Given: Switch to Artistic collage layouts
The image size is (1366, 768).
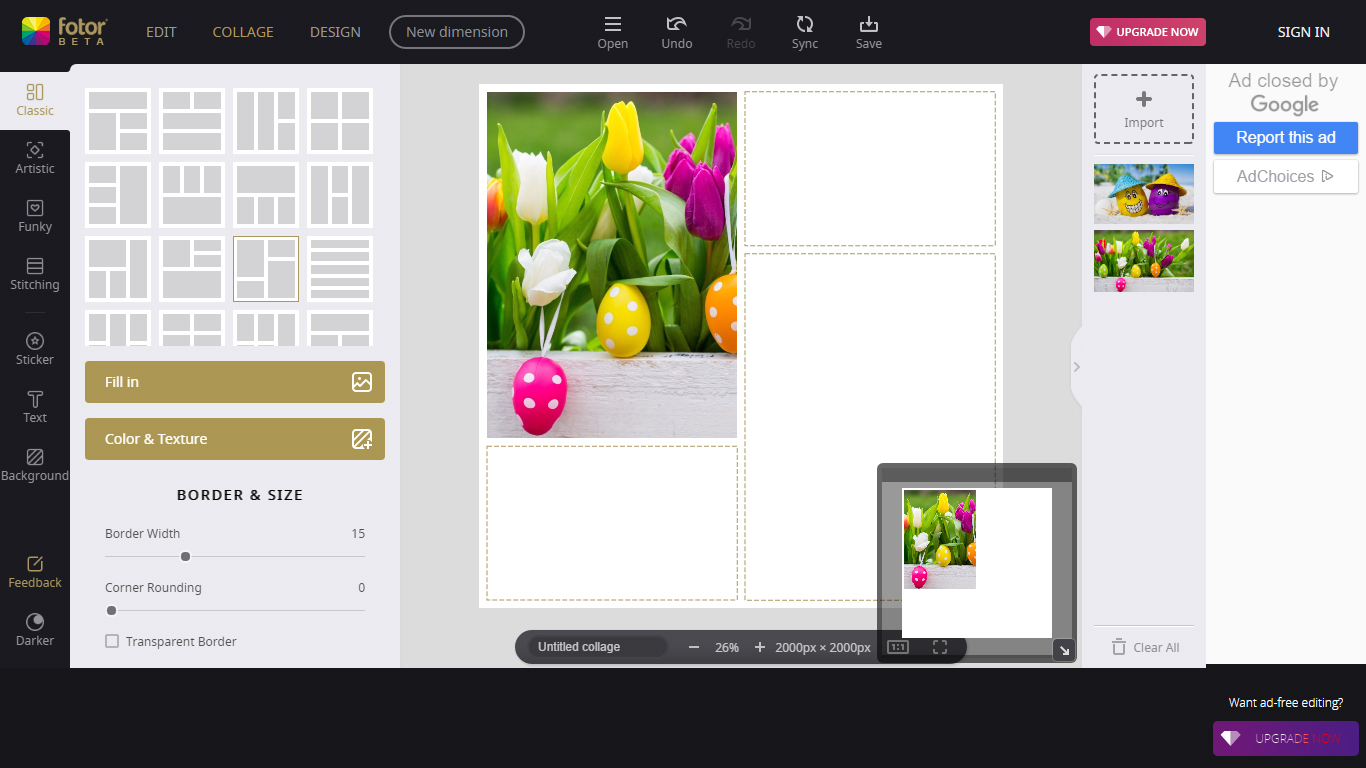Looking at the screenshot, I should (35, 158).
